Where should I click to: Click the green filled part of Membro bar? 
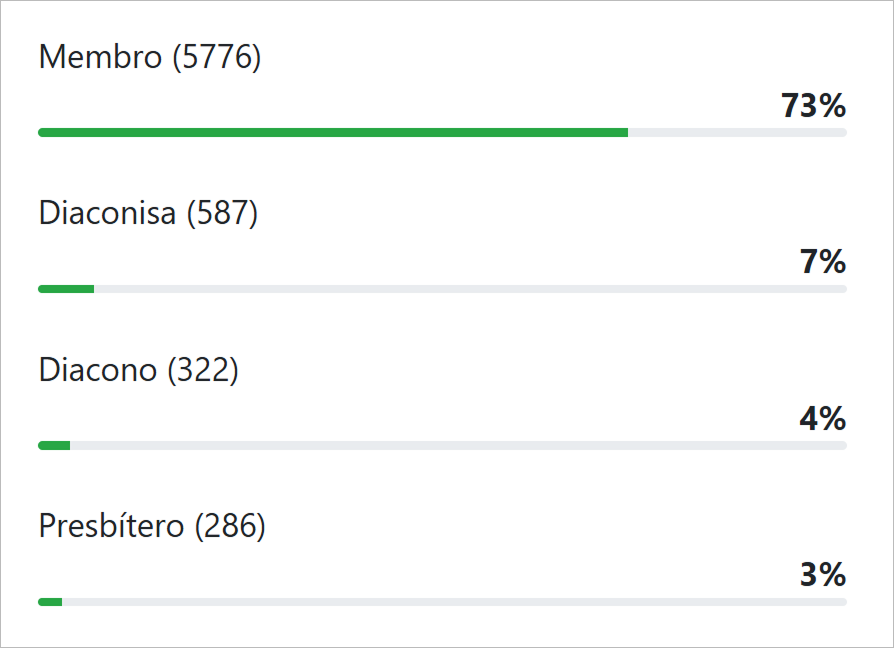(x=333, y=132)
